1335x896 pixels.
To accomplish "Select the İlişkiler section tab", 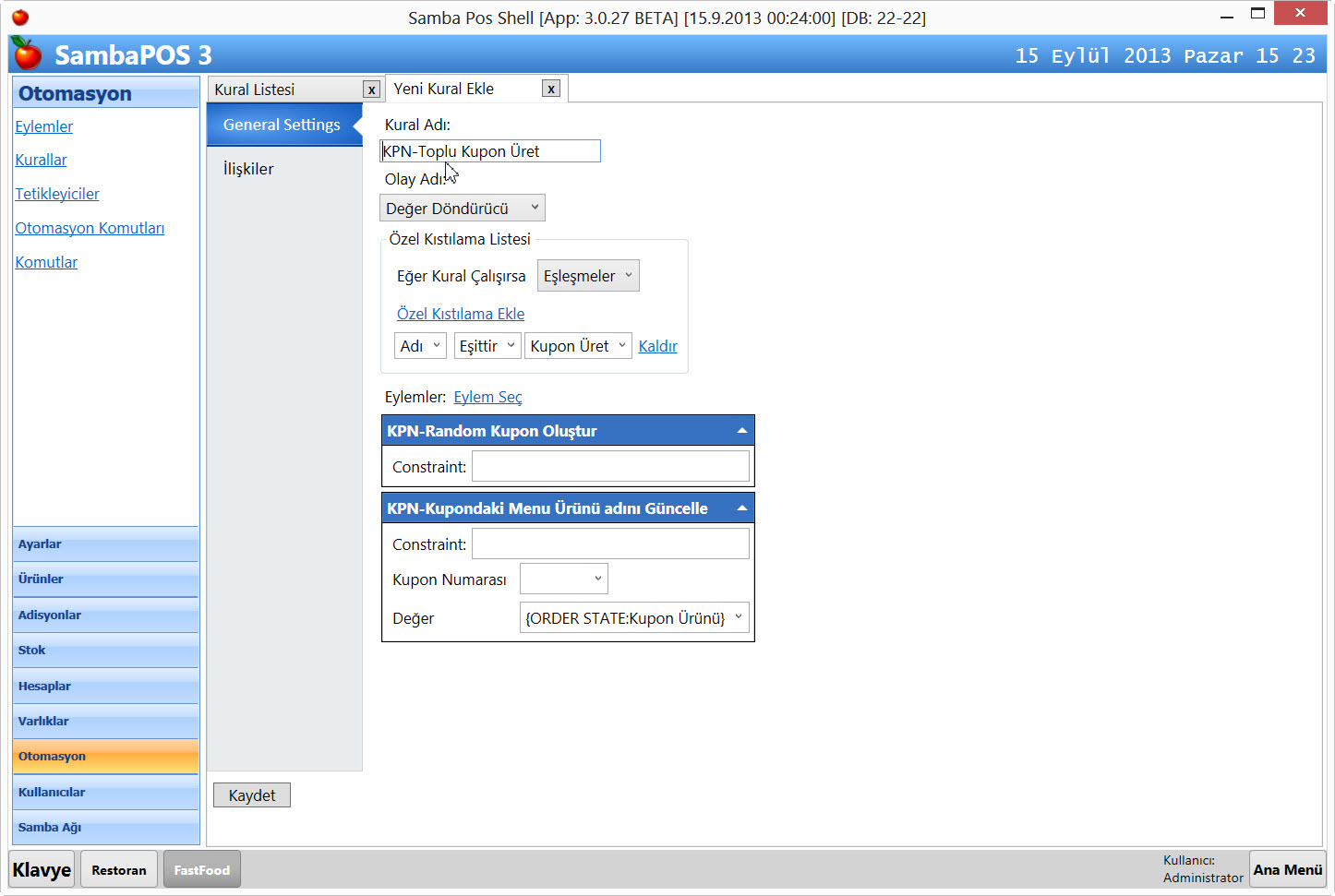I will [x=248, y=169].
